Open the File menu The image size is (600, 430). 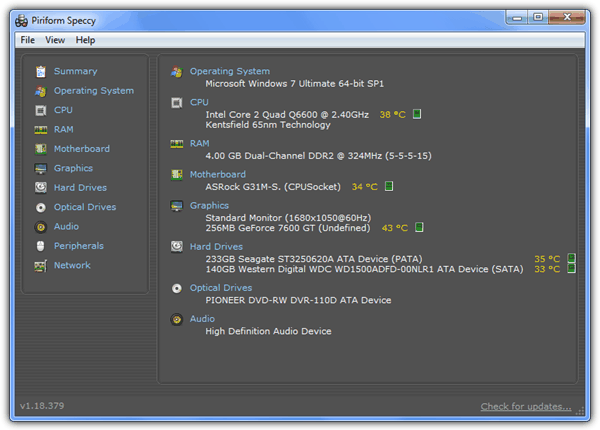click(27, 40)
